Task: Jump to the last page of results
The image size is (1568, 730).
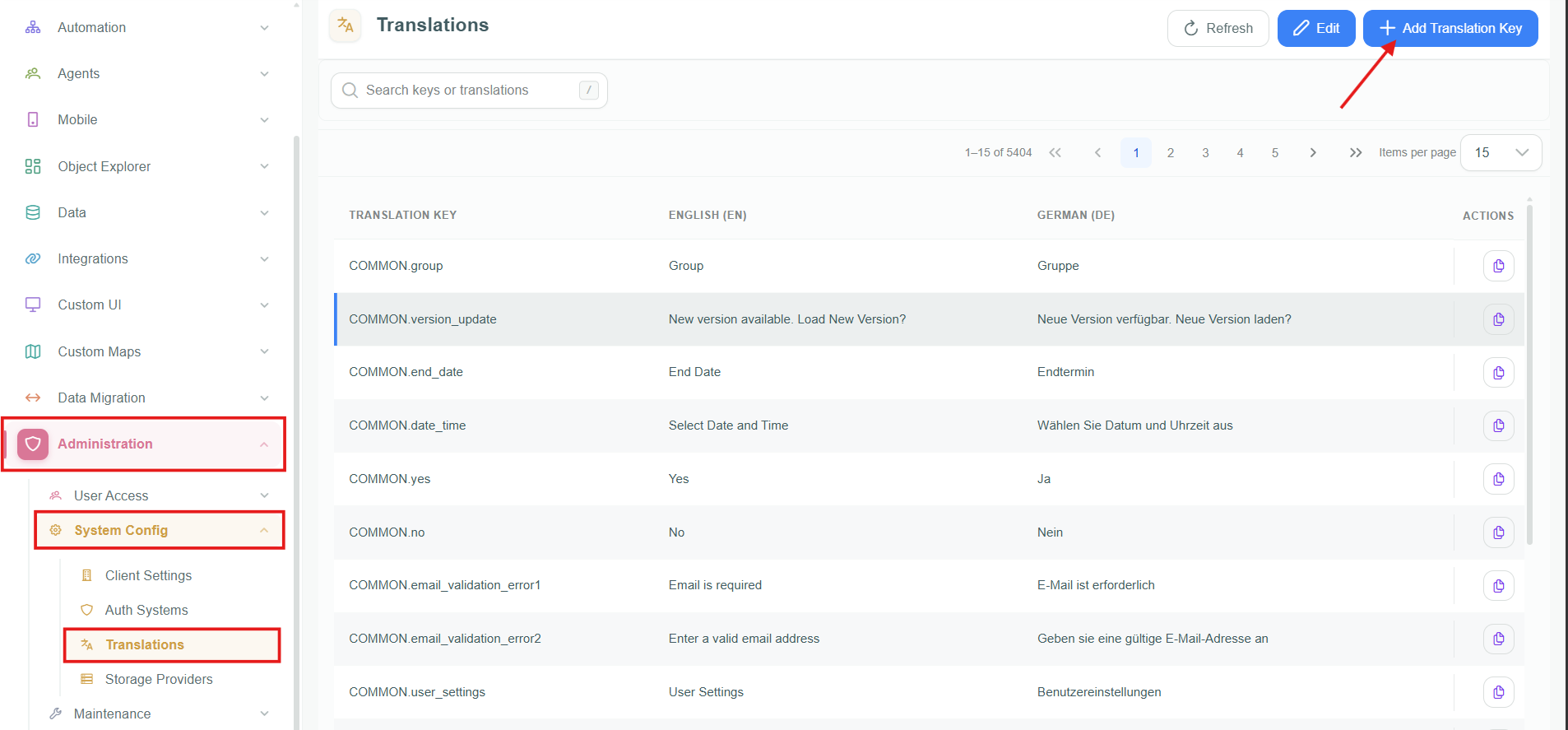Action: point(1356,152)
